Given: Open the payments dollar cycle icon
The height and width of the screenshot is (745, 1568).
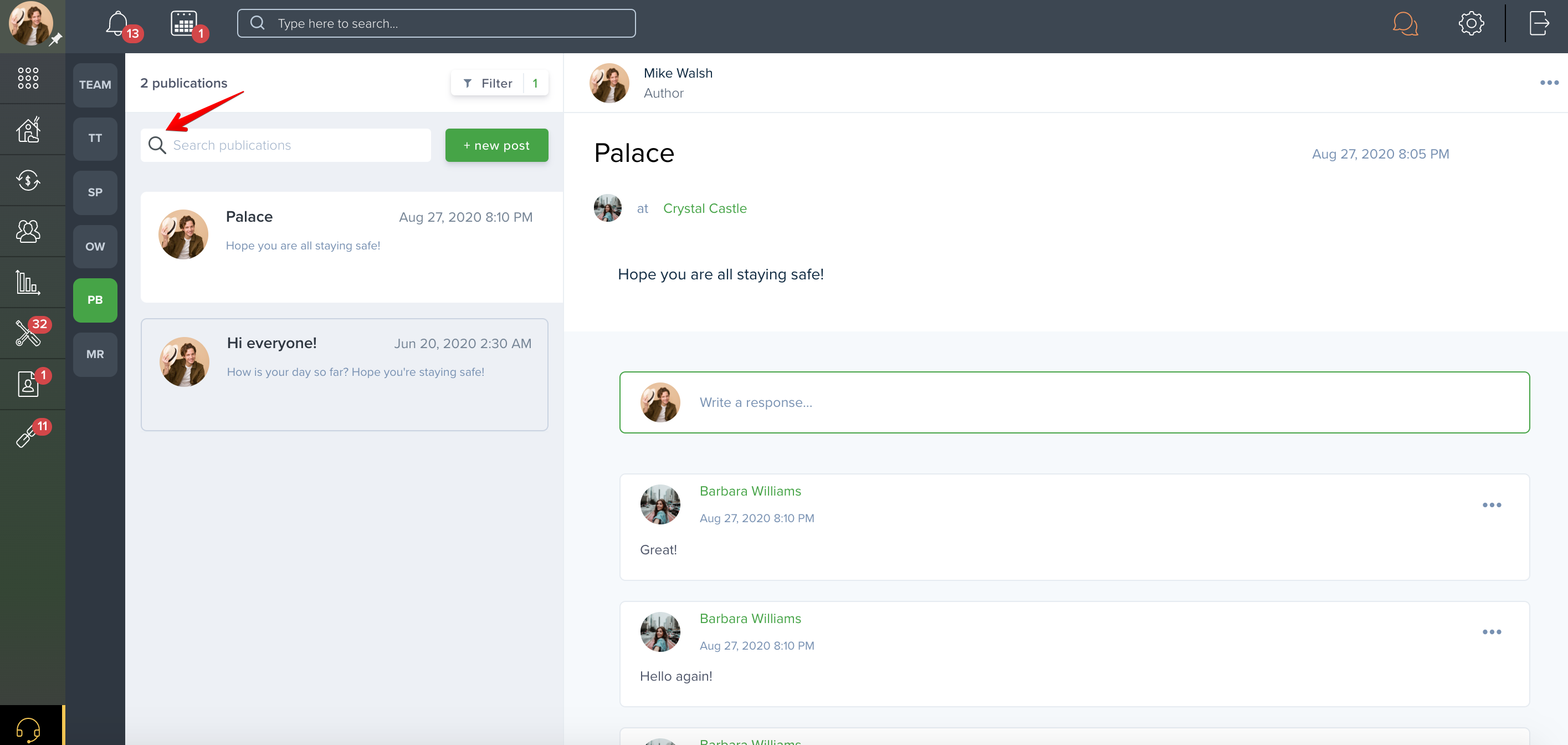Looking at the screenshot, I should 28,180.
